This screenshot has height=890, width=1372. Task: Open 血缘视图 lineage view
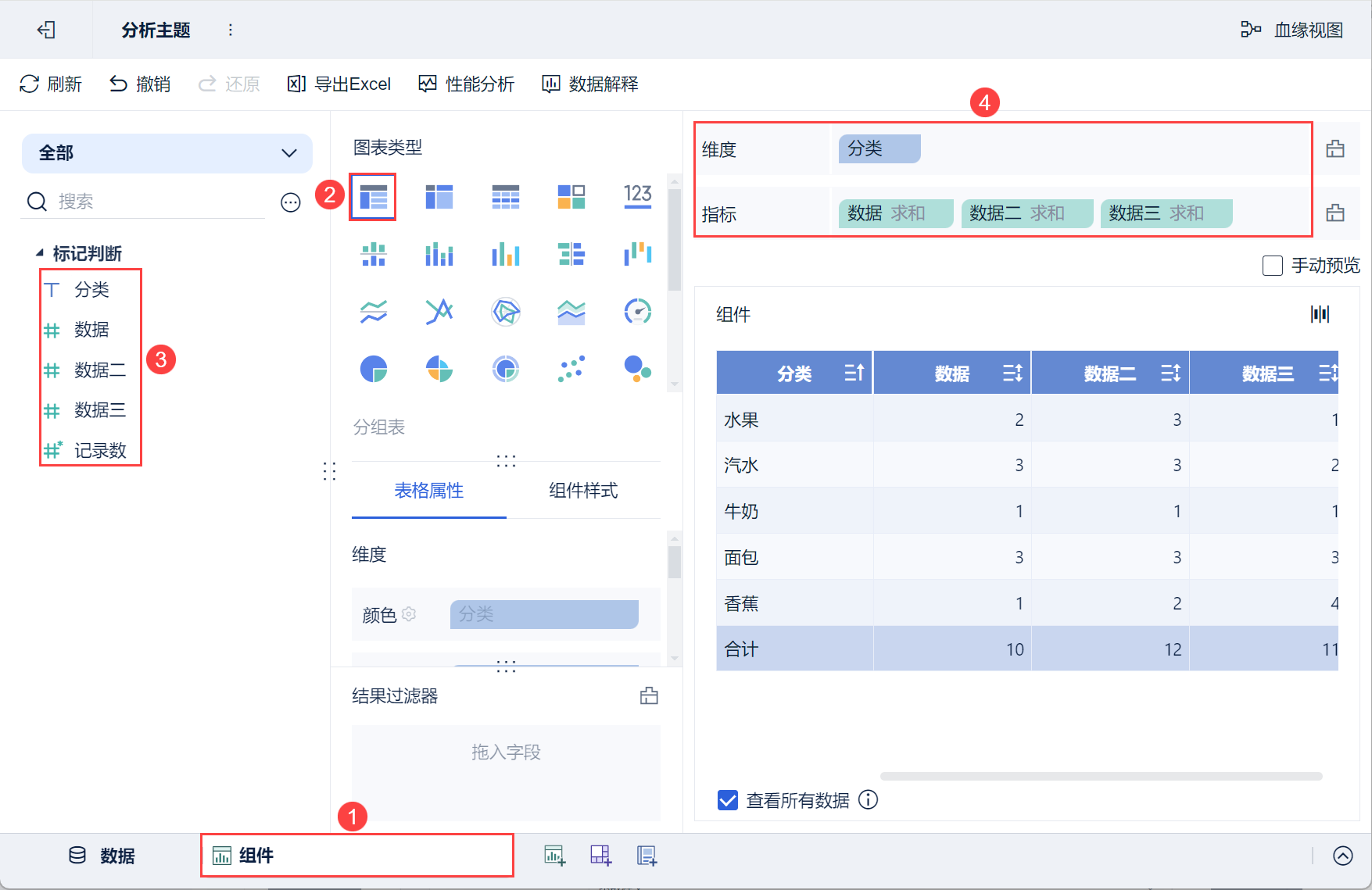[1291, 30]
